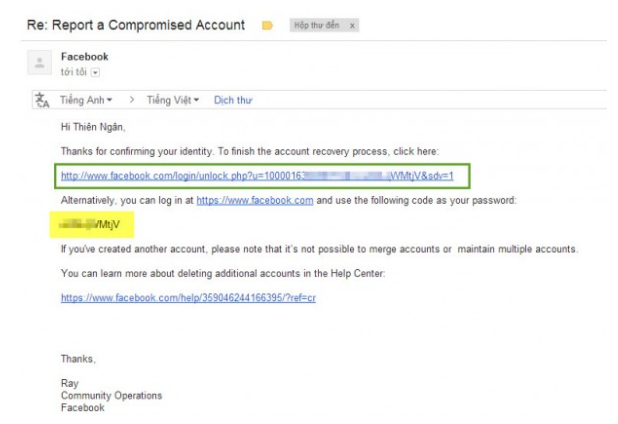618x424 pixels.
Task: Open the 'Tiếng Anh' source language dropdown
Action: 86,100
